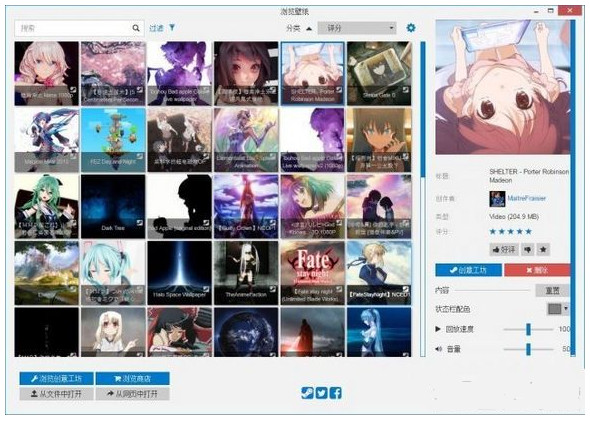Click Steam badge on Dark Tree thumbnail
This screenshot has height=422, width=590.
(140, 223)
